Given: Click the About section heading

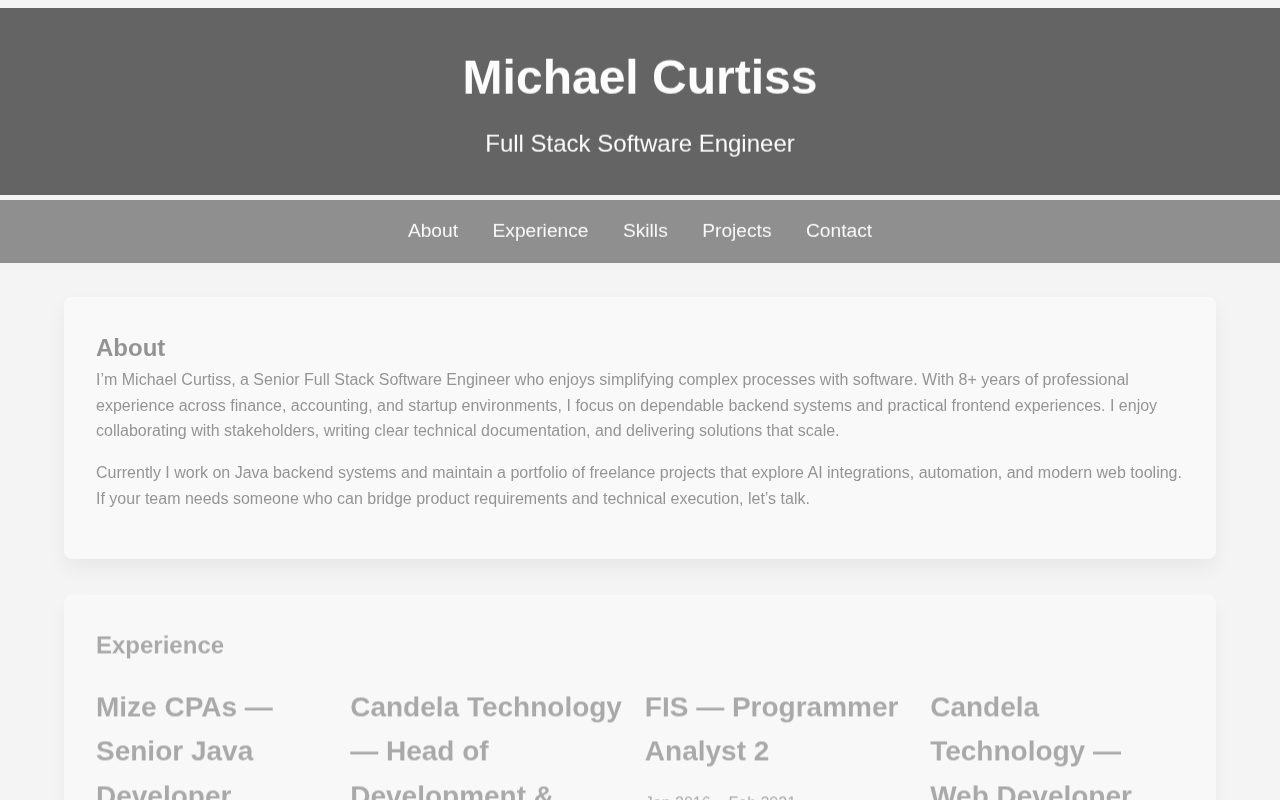Looking at the screenshot, I should coord(131,348).
